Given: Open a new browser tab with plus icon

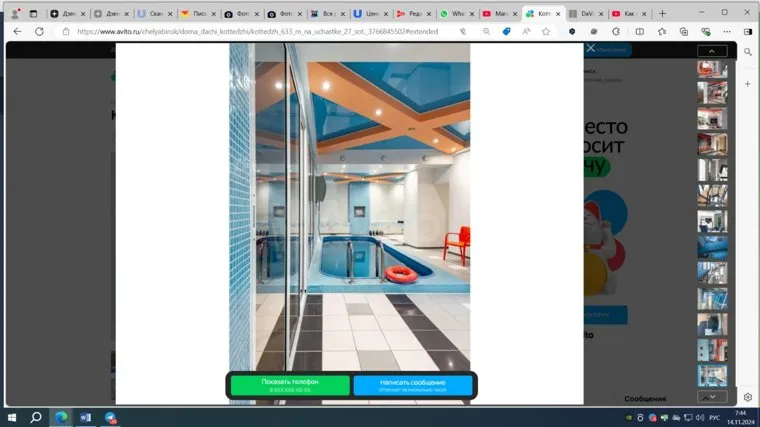Looking at the screenshot, I should pyautogui.click(x=662, y=13).
